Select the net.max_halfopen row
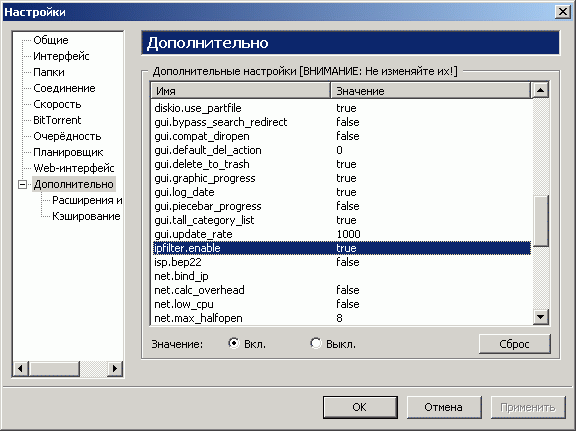 pos(341,318)
